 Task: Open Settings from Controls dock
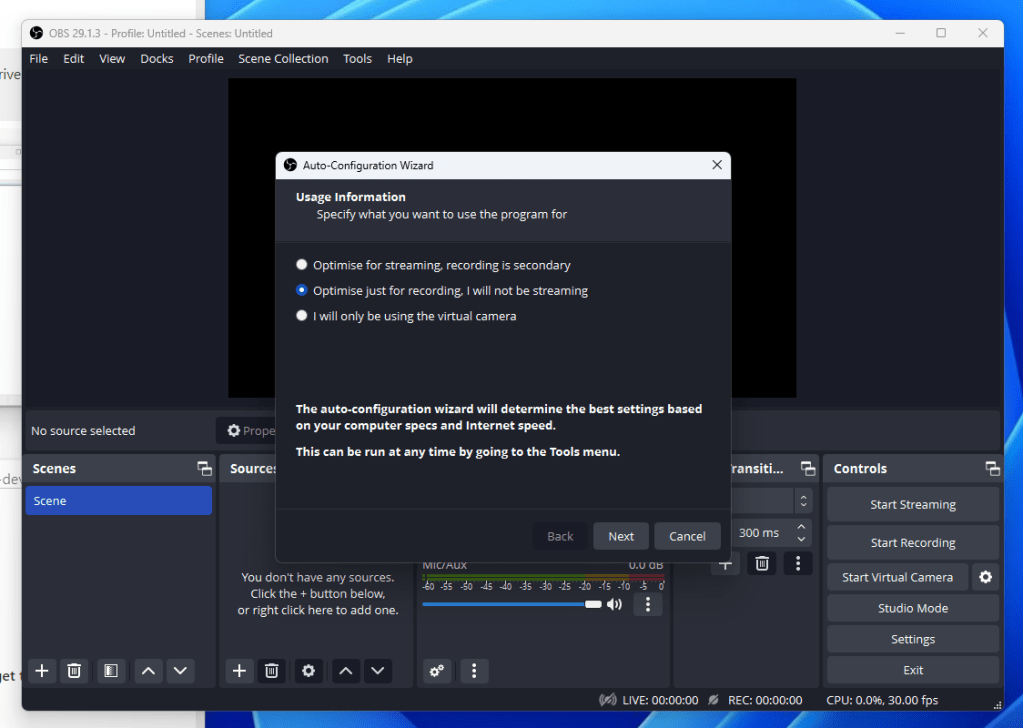[x=913, y=639]
